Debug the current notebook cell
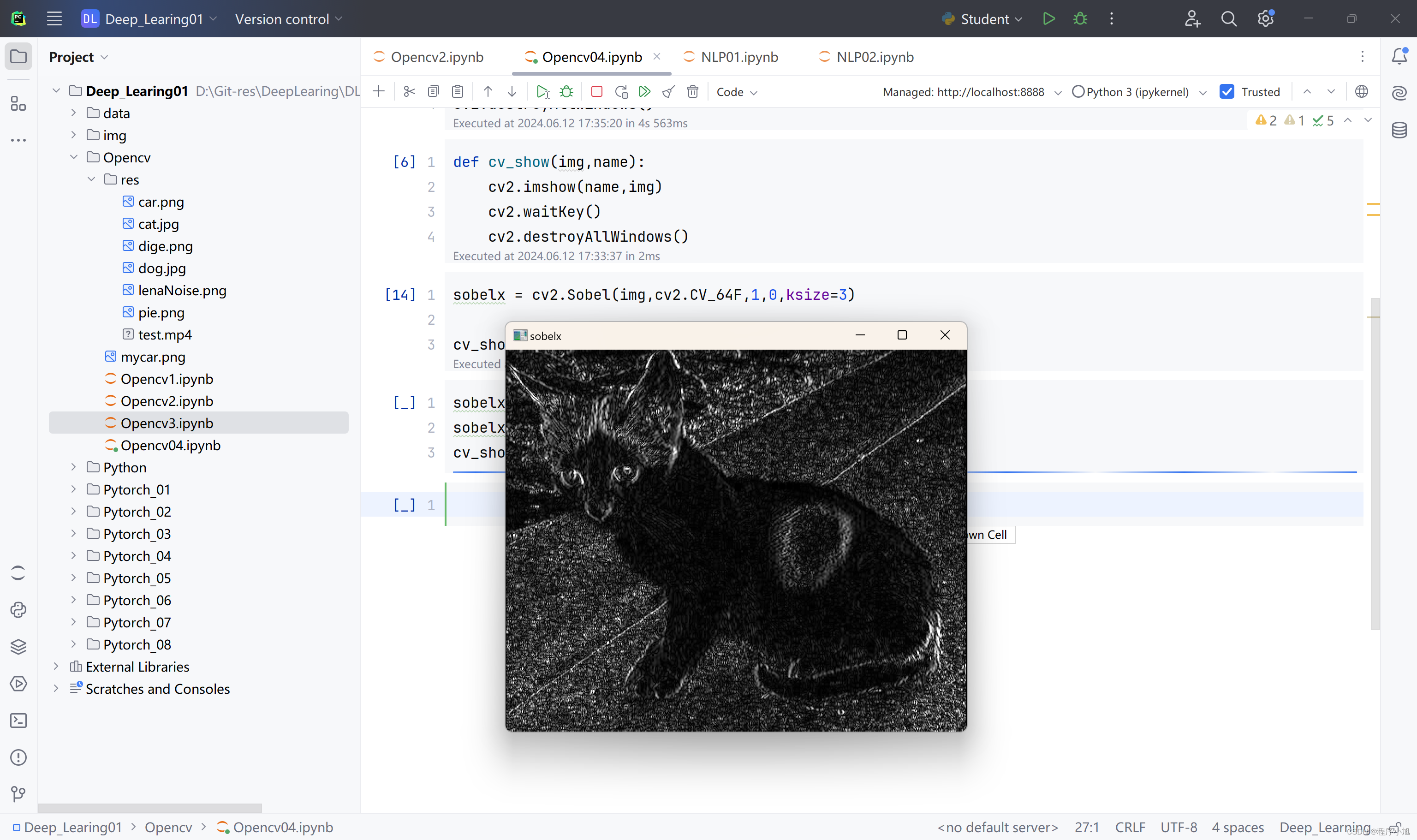The width and height of the screenshot is (1417, 840). tap(566, 91)
